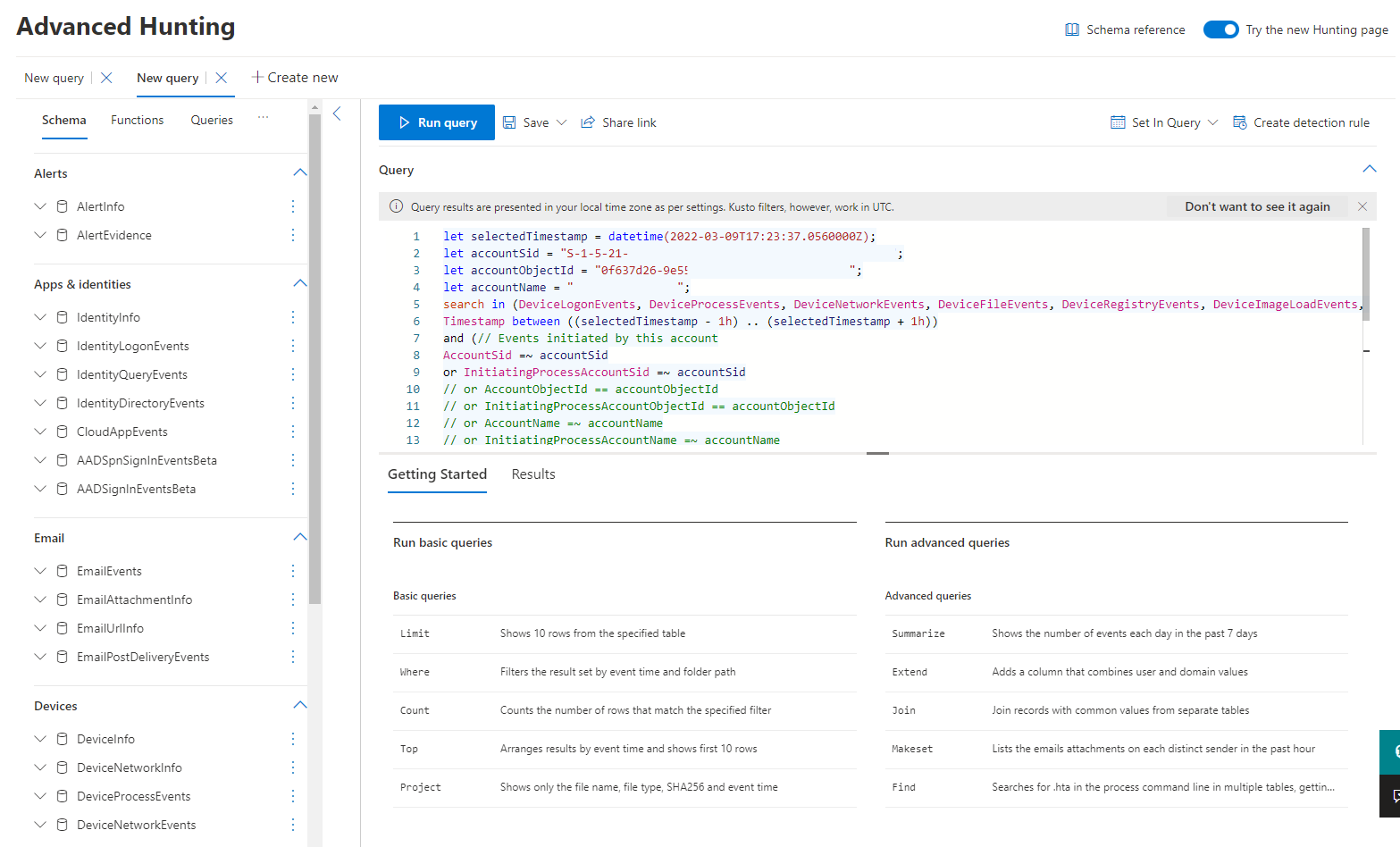Open more options for EmailEvents table
The image size is (1400, 847).
293,571
